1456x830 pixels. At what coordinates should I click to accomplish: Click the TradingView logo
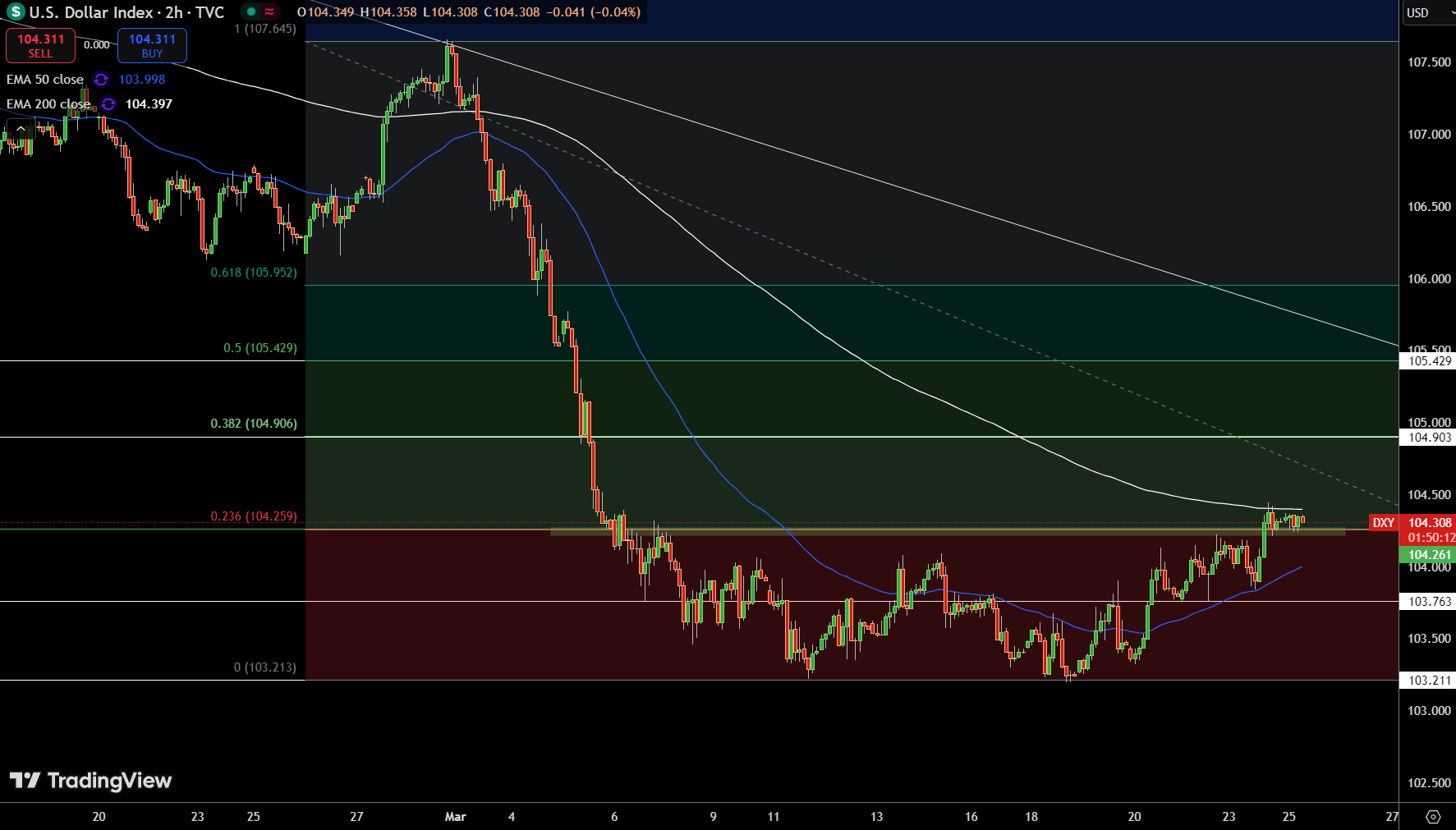tap(90, 780)
